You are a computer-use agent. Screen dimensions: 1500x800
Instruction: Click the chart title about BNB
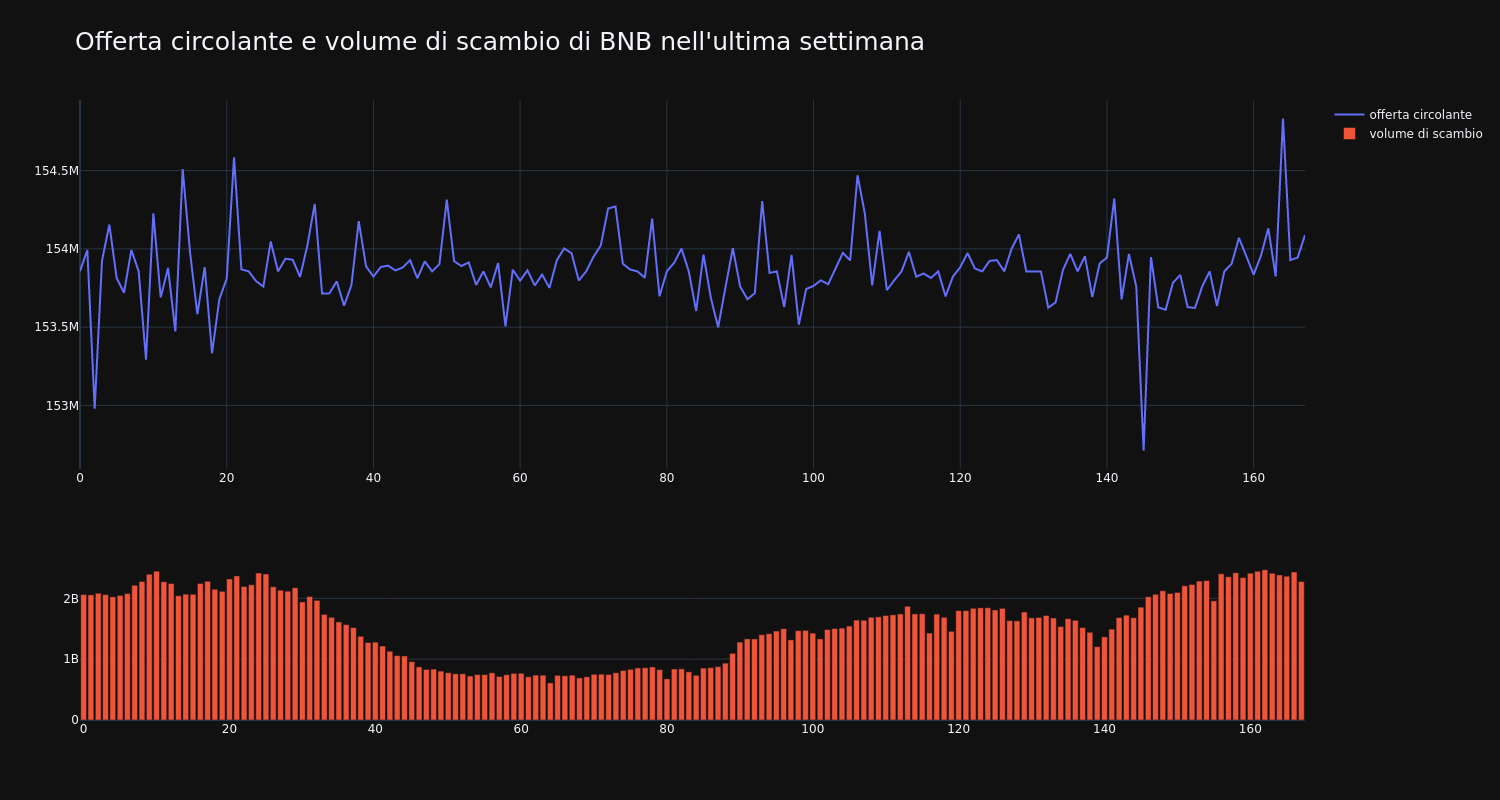(x=500, y=42)
